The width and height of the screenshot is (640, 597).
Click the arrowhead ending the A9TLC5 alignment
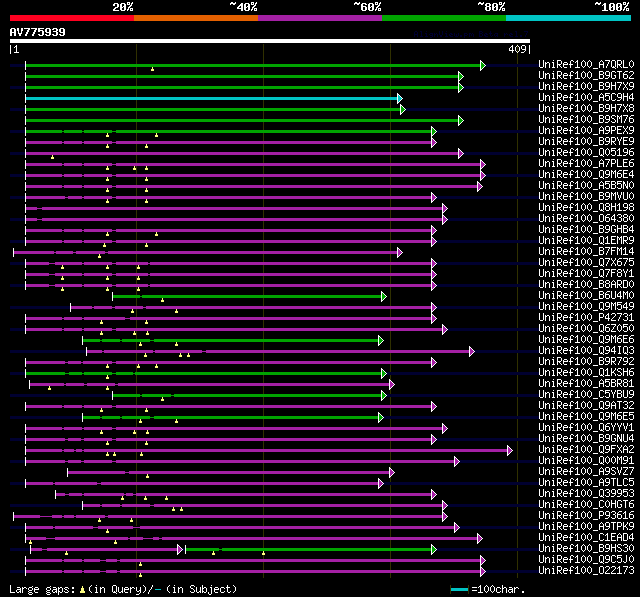click(381, 484)
